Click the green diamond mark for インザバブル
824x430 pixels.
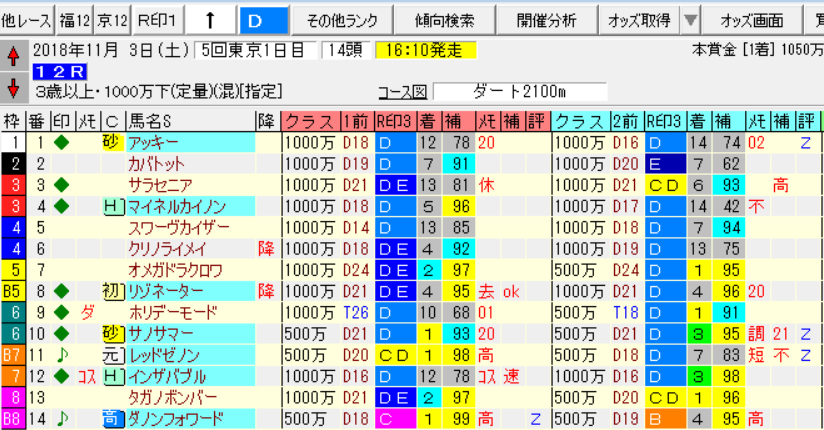tap(61, 376)
